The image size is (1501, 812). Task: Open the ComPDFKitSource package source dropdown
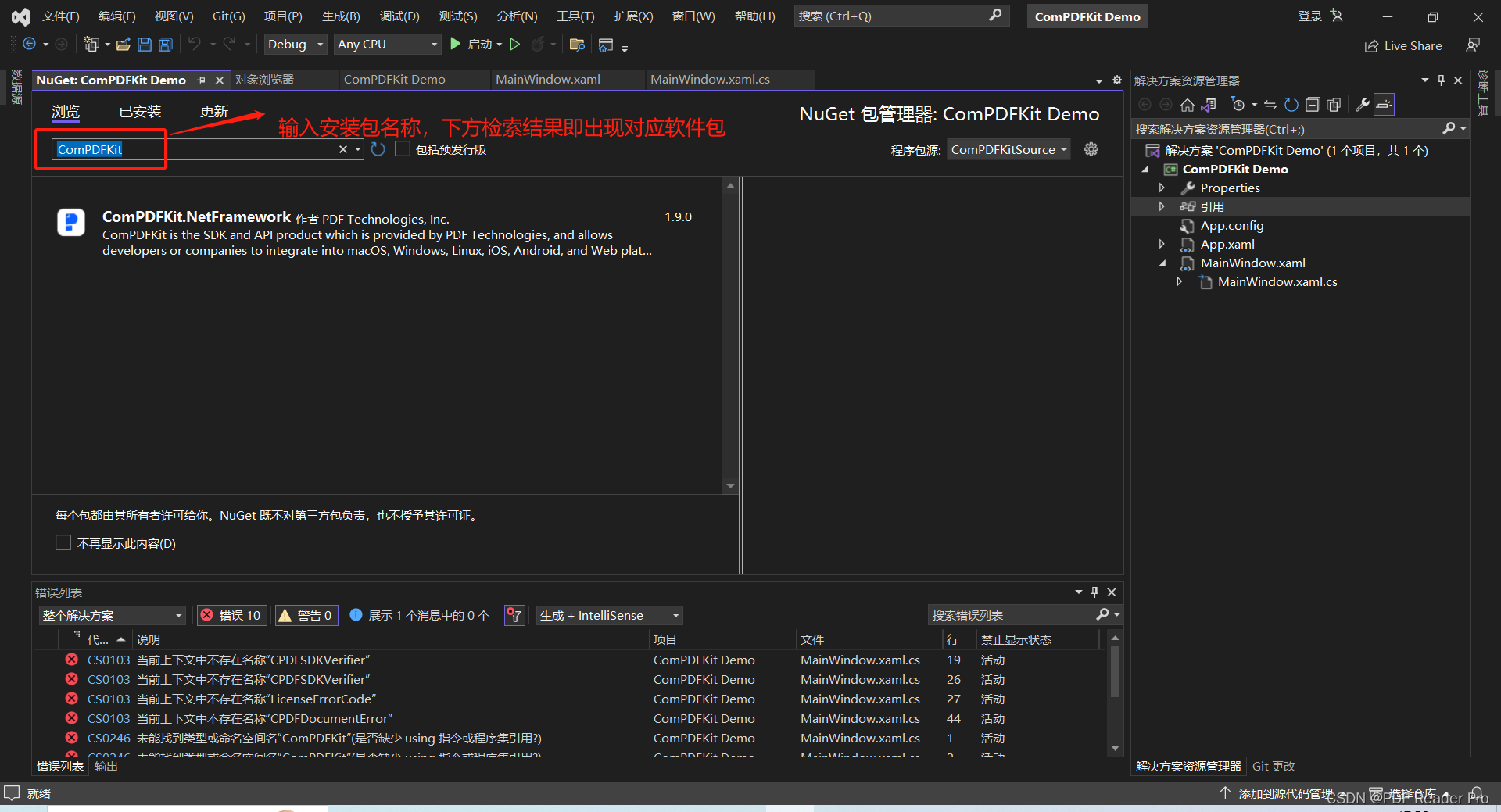(1008, 149)
